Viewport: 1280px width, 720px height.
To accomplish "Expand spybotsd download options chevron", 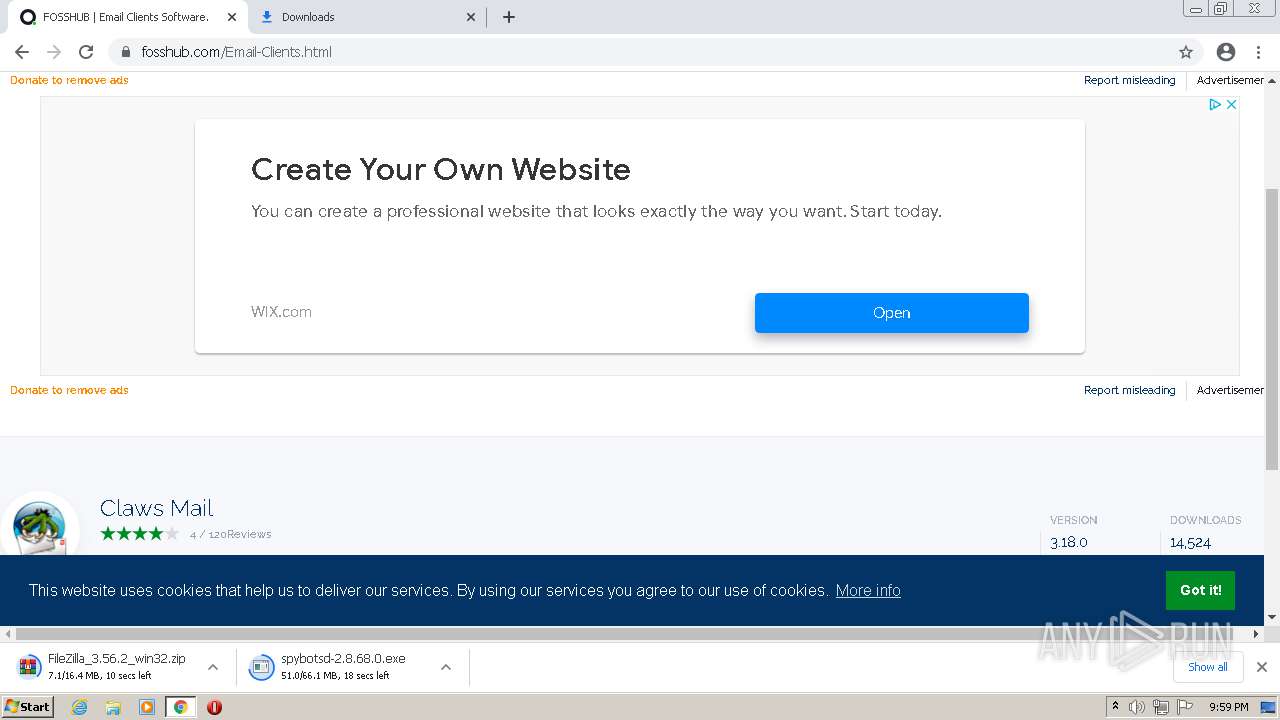I will point(446,667).
